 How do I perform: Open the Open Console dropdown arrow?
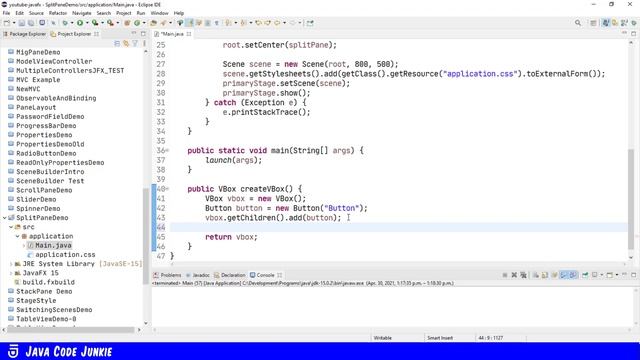617,275
